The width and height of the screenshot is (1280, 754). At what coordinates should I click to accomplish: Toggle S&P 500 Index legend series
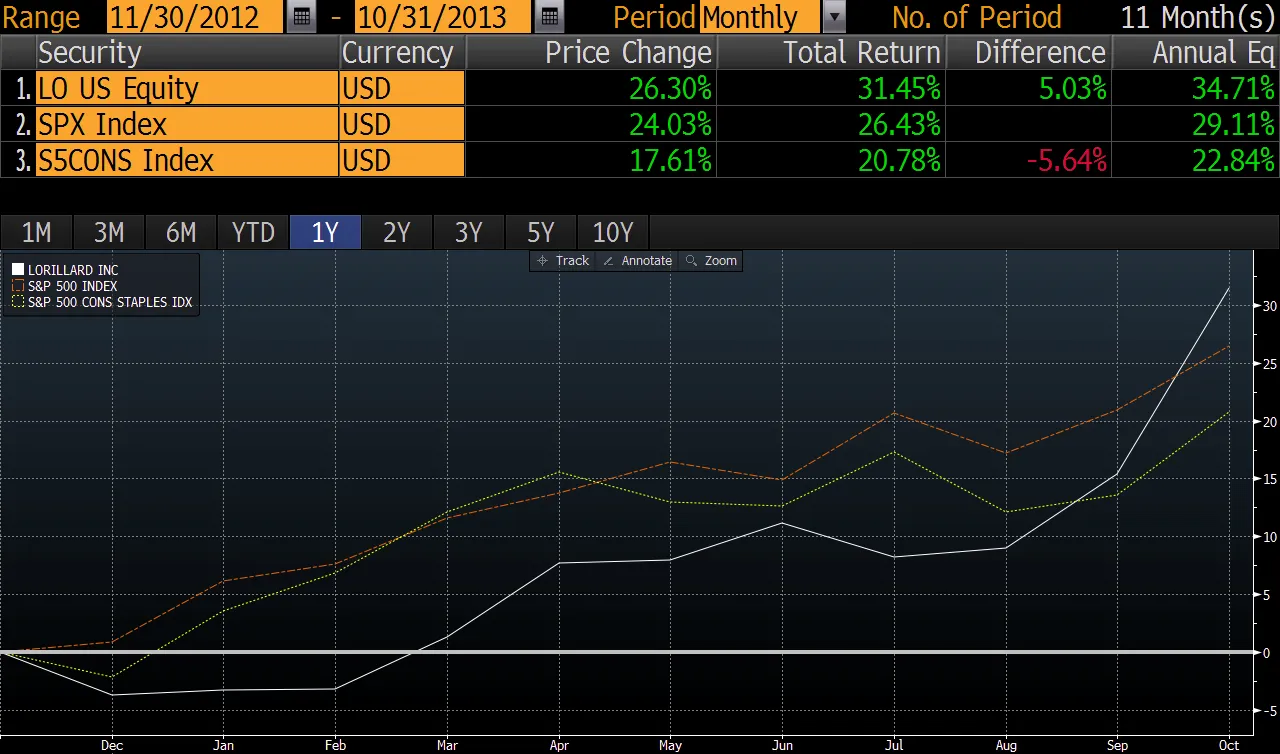pyautogui.click(x=18, y=286)
